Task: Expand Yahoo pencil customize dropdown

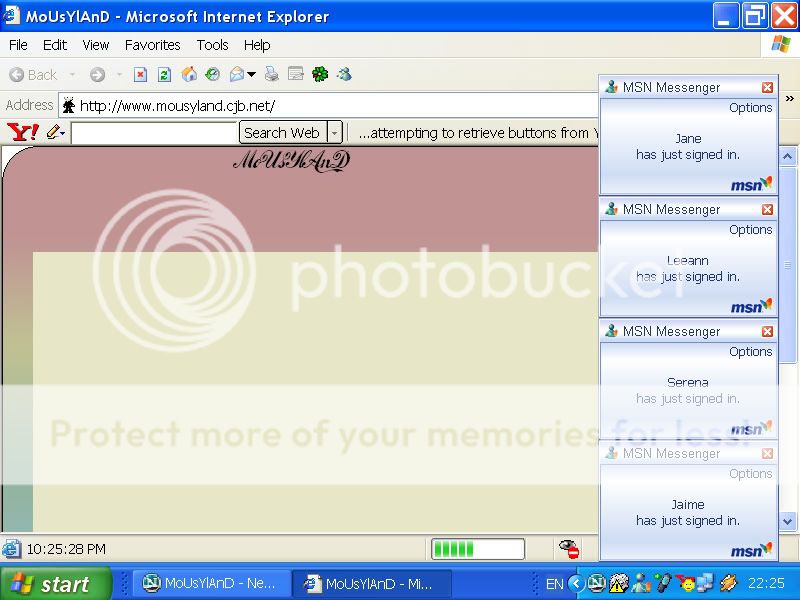Action: pos(56,132)
